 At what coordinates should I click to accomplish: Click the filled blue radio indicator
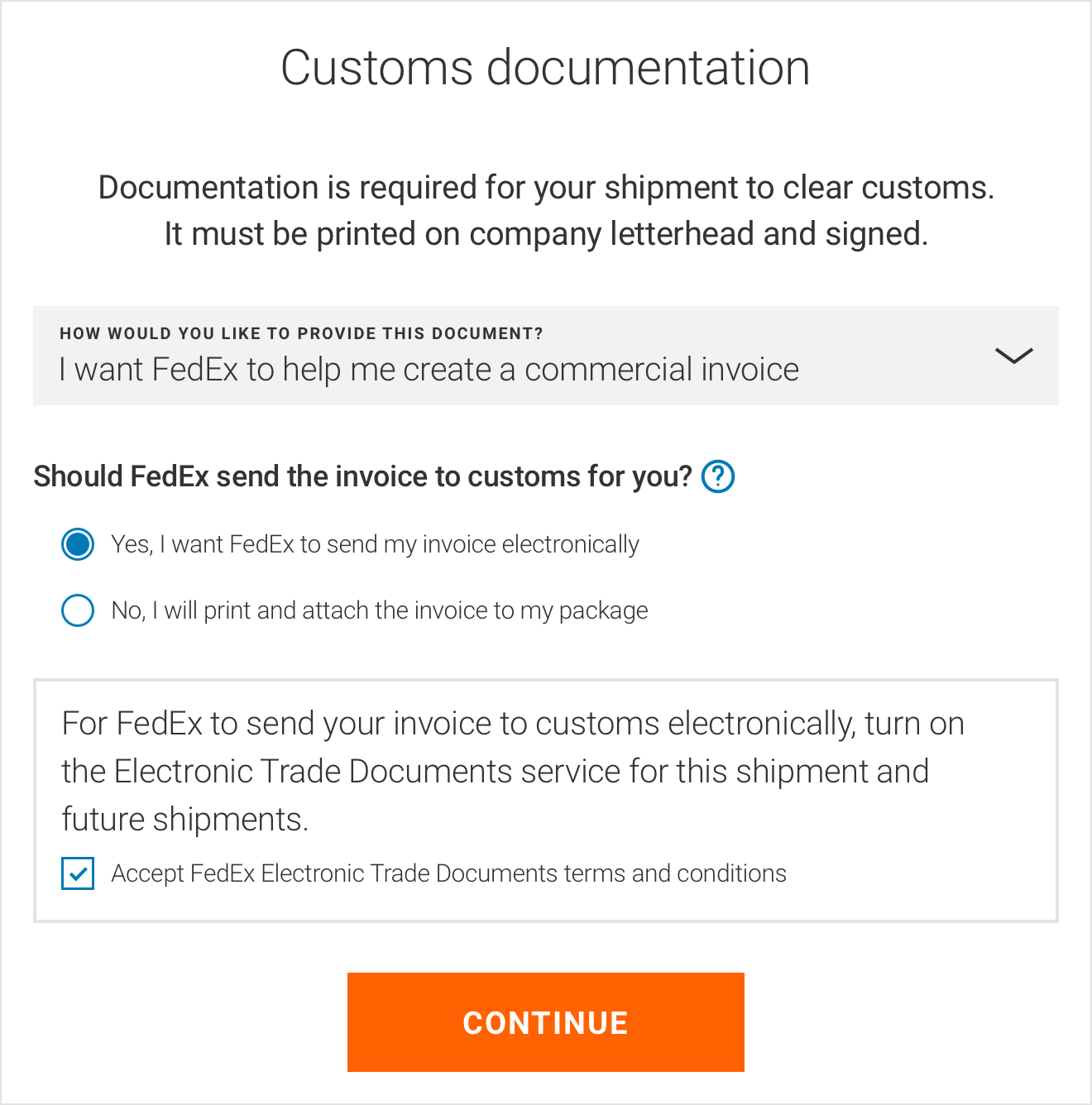(x=77, y=544)
